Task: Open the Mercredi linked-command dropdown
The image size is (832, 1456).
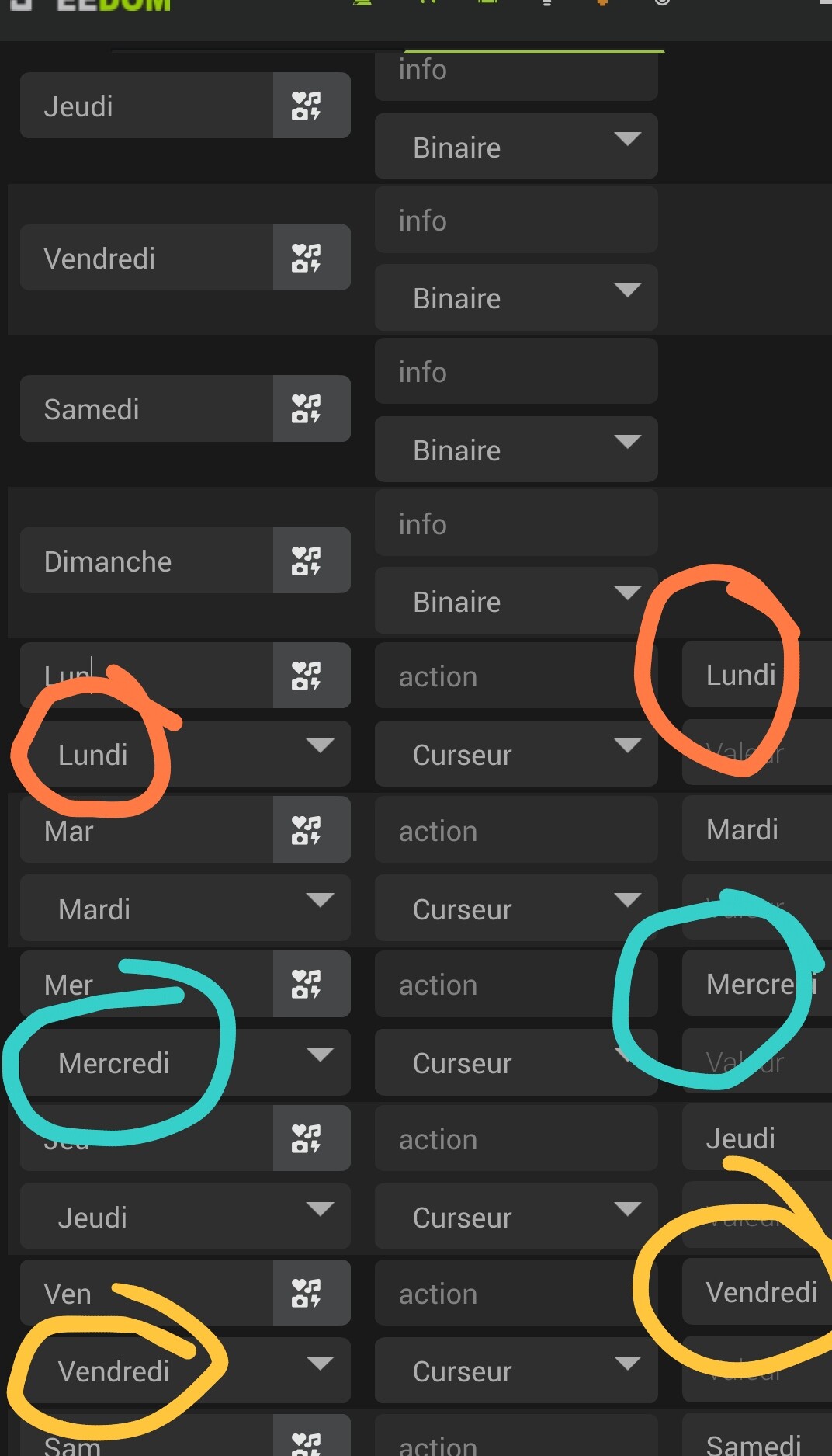Action: (x=185, y=1062)
